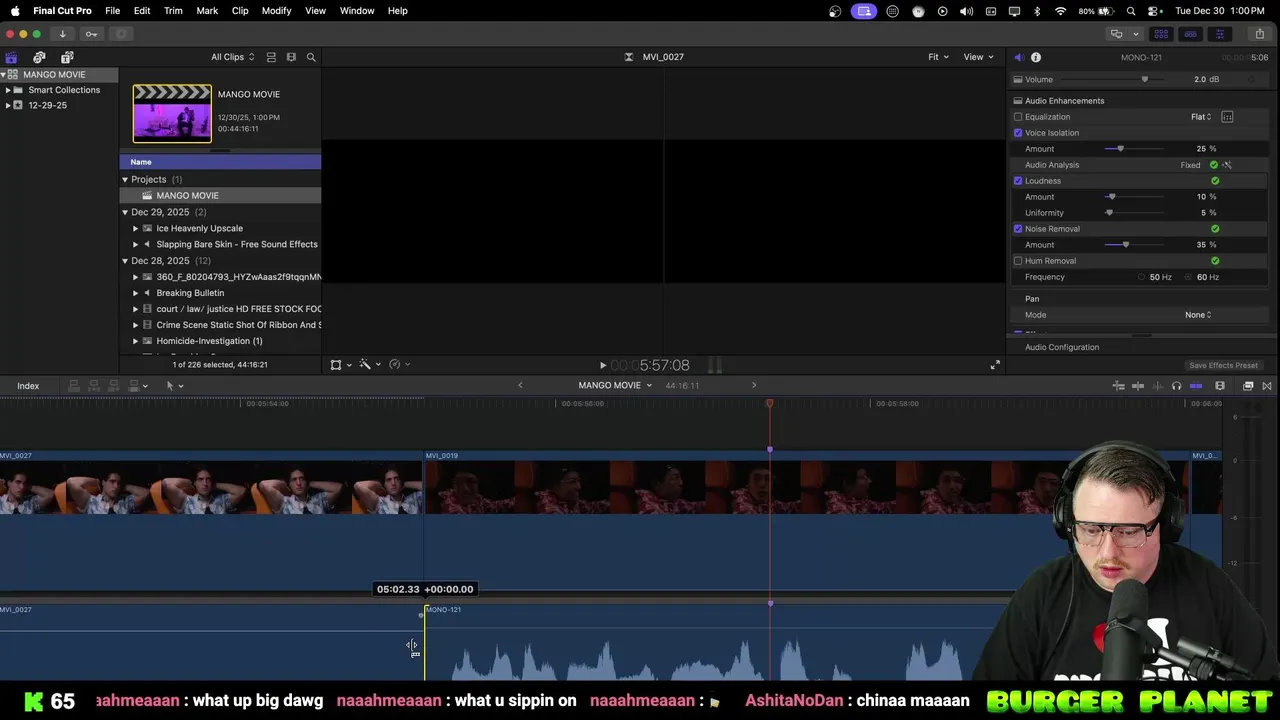The image size is (1280, 720).
Task: Collapse the Dec 29, 2025 group
Action: pos(125,212)
